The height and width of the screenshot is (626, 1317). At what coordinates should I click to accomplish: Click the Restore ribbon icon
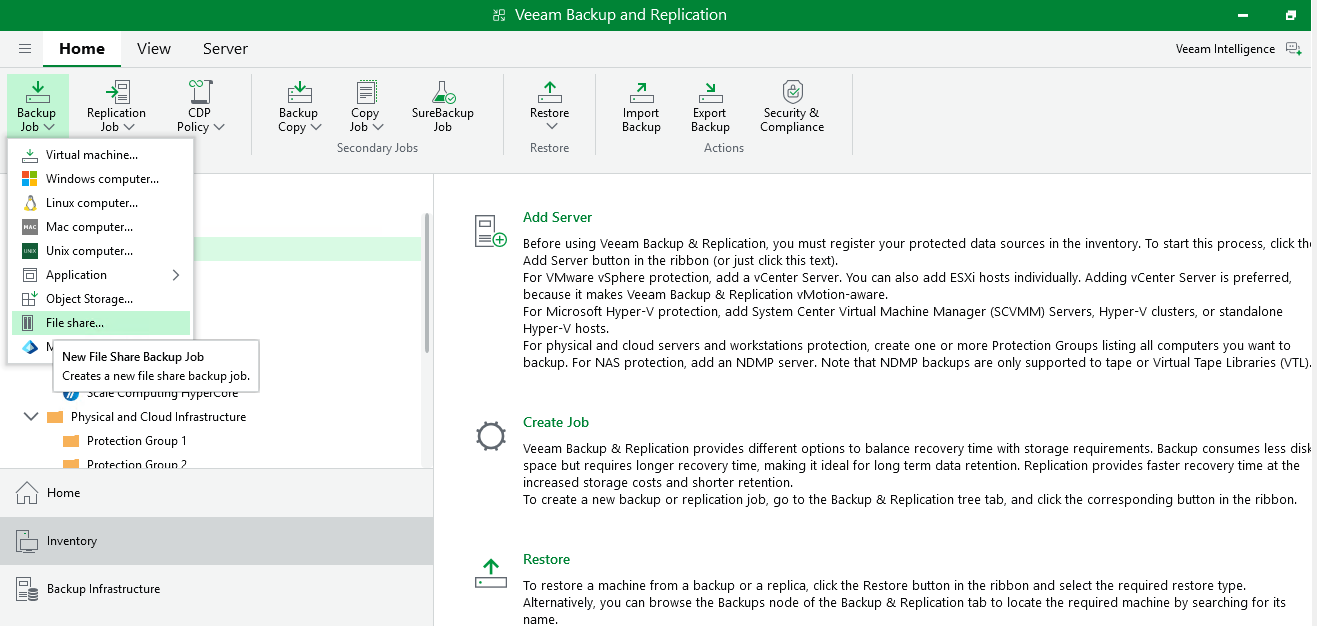549,92
